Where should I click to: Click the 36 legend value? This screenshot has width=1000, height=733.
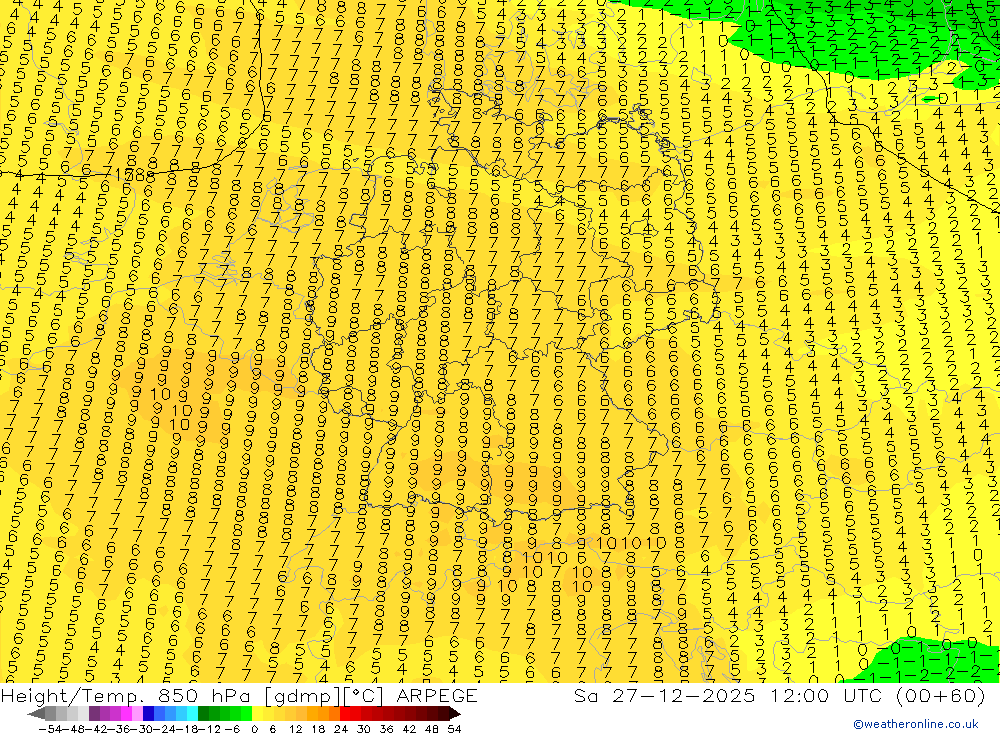coord(386,729)
